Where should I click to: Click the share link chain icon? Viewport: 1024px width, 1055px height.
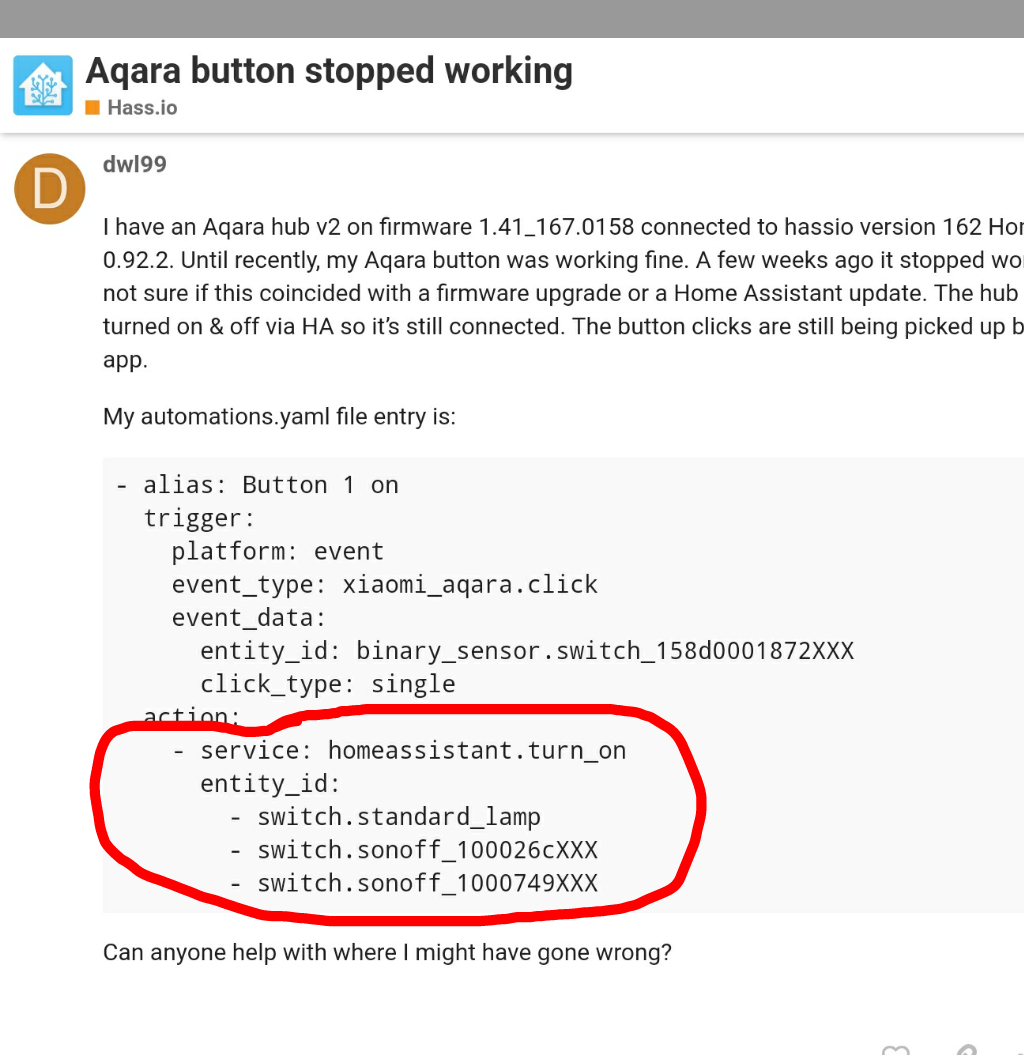tap(964, 1049)
